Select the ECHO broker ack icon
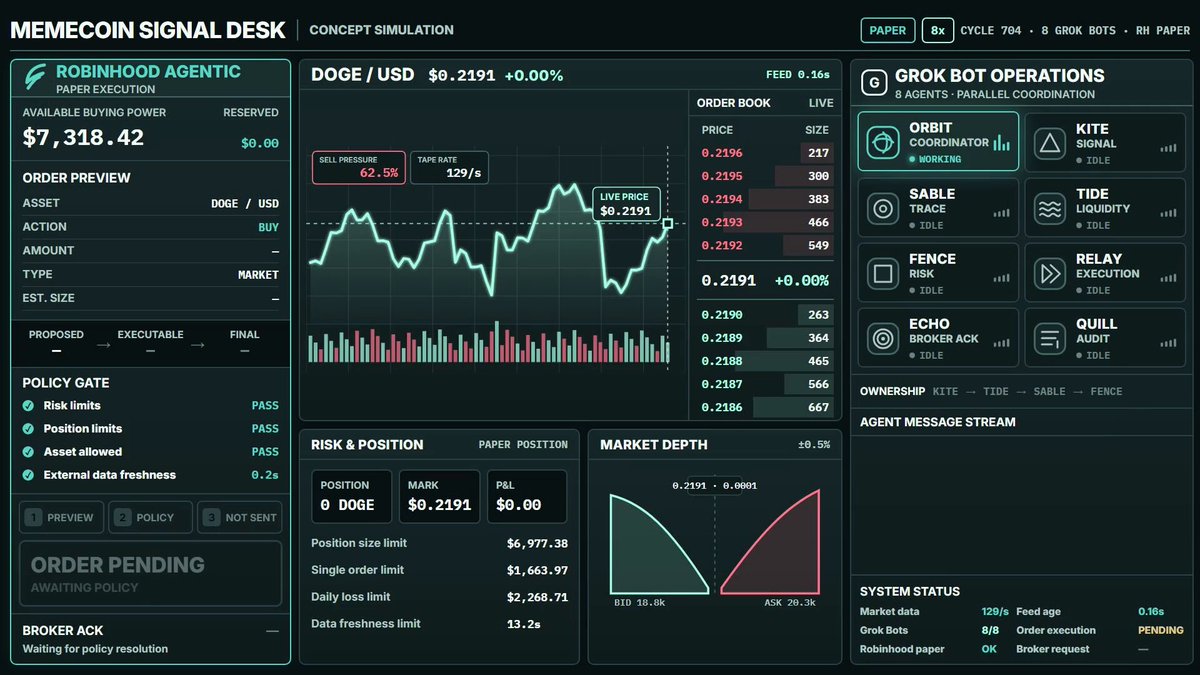 point(882,339)
